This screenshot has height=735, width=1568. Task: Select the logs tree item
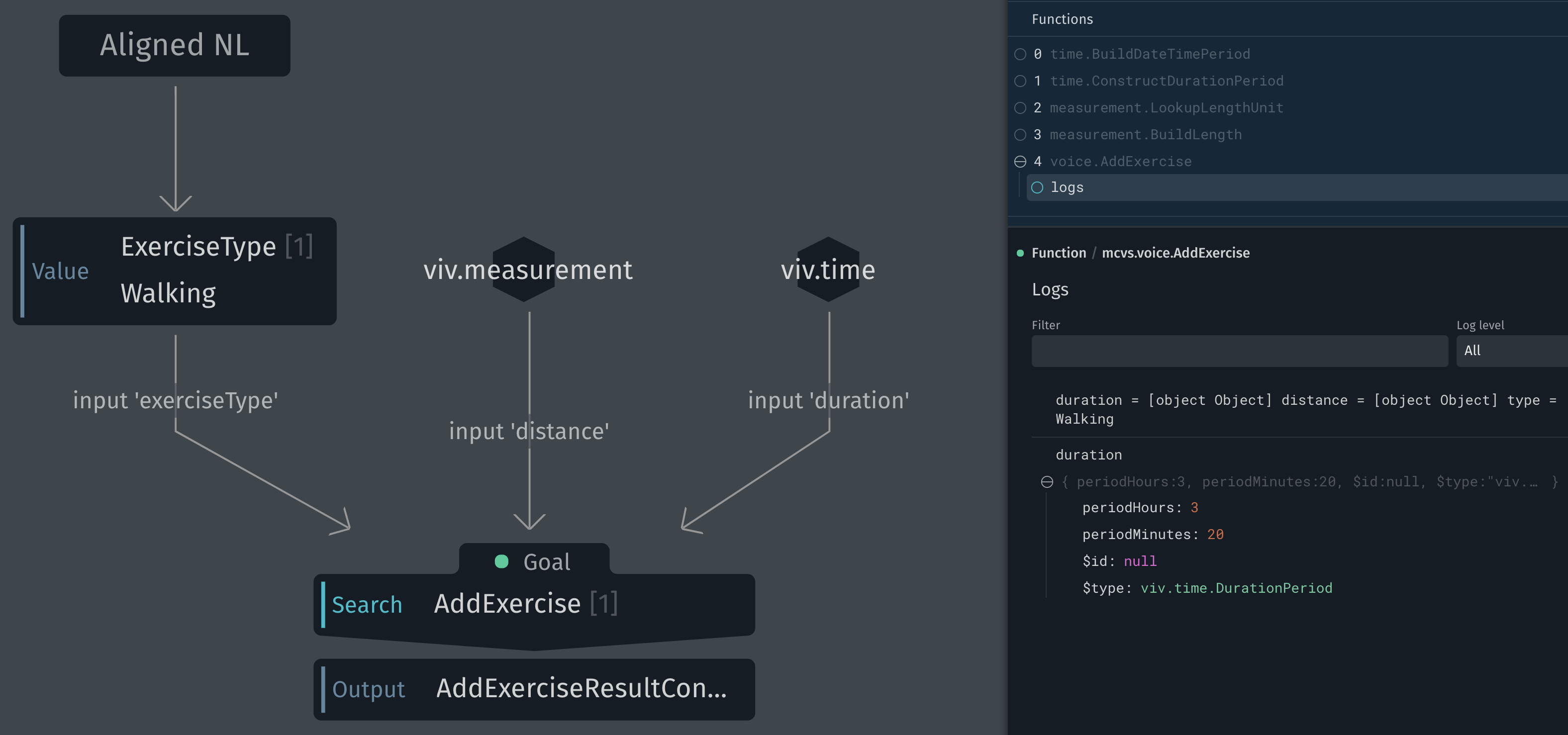pyautogui.click(x=1067, y=187)
